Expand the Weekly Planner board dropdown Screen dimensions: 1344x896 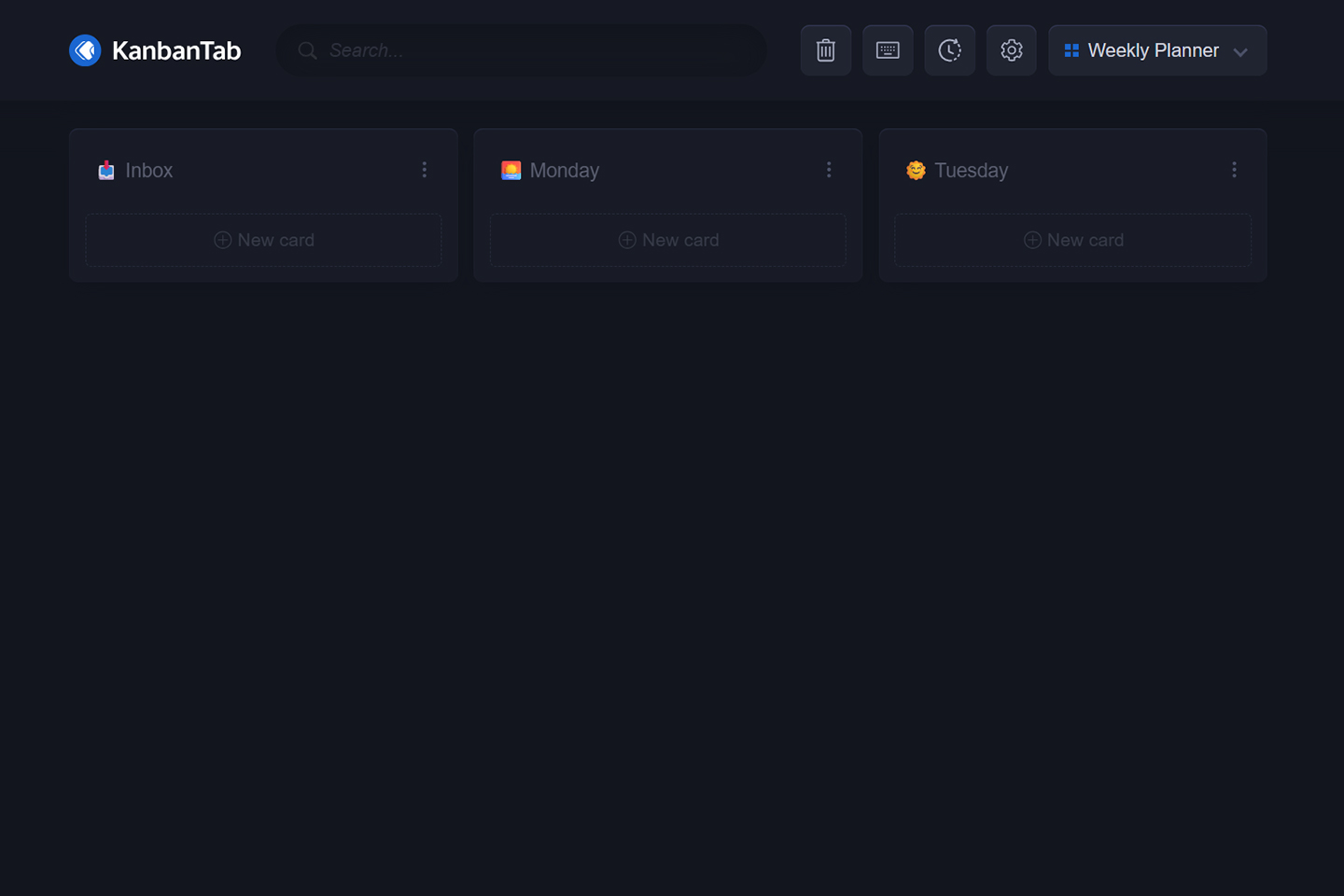(1157, 50)
